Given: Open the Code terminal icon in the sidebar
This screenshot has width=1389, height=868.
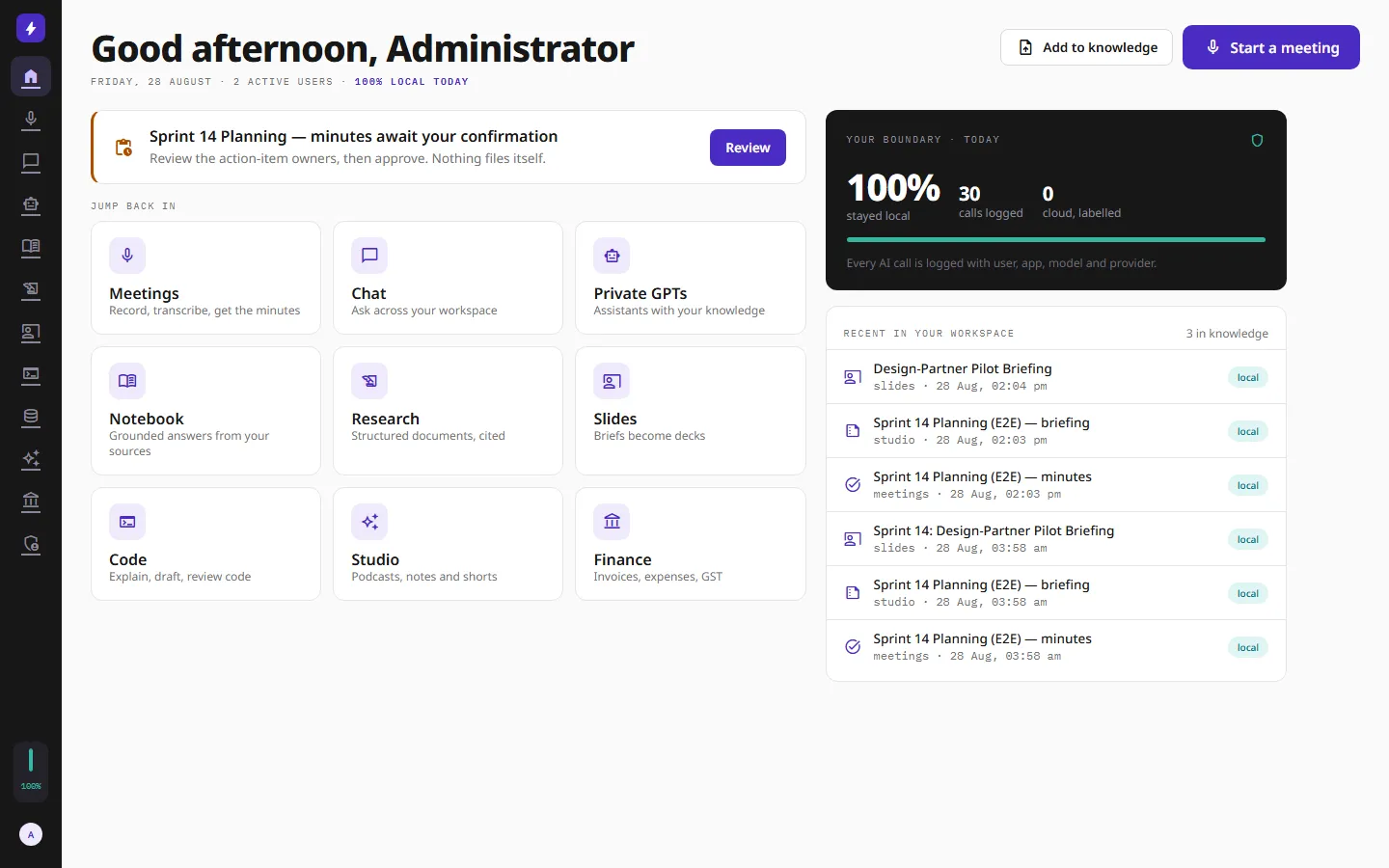Looking at the screenshot, I should point(31,374).
